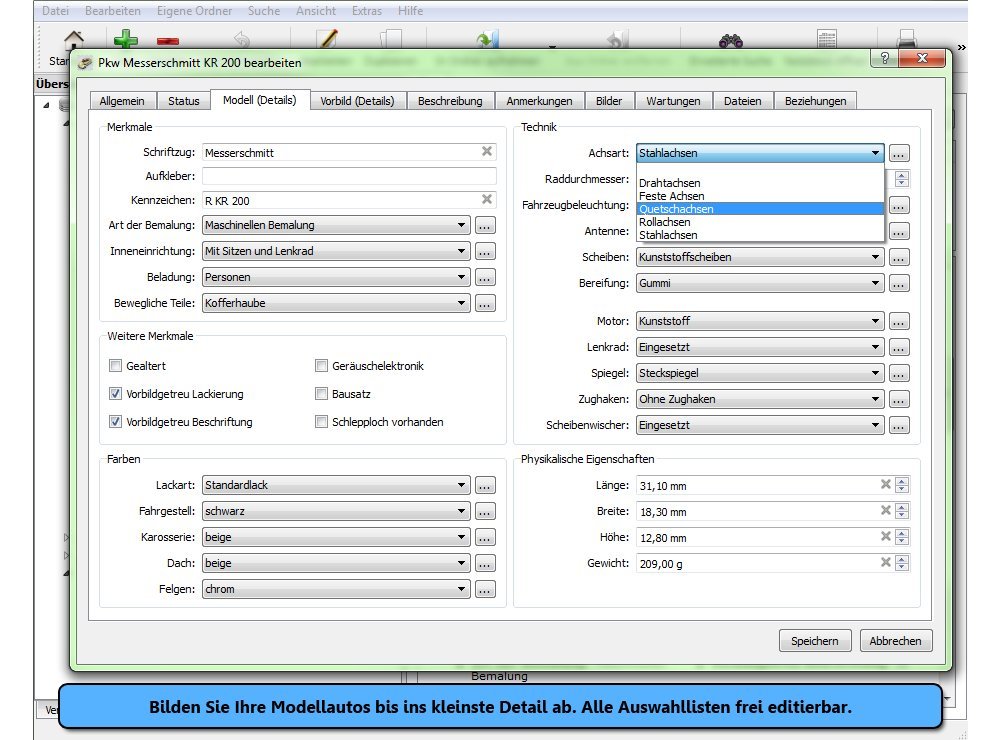Click the printer icon in toolbar
Image resolution: width=1001 pixels, height=740 pixels.
click(907, 40)
